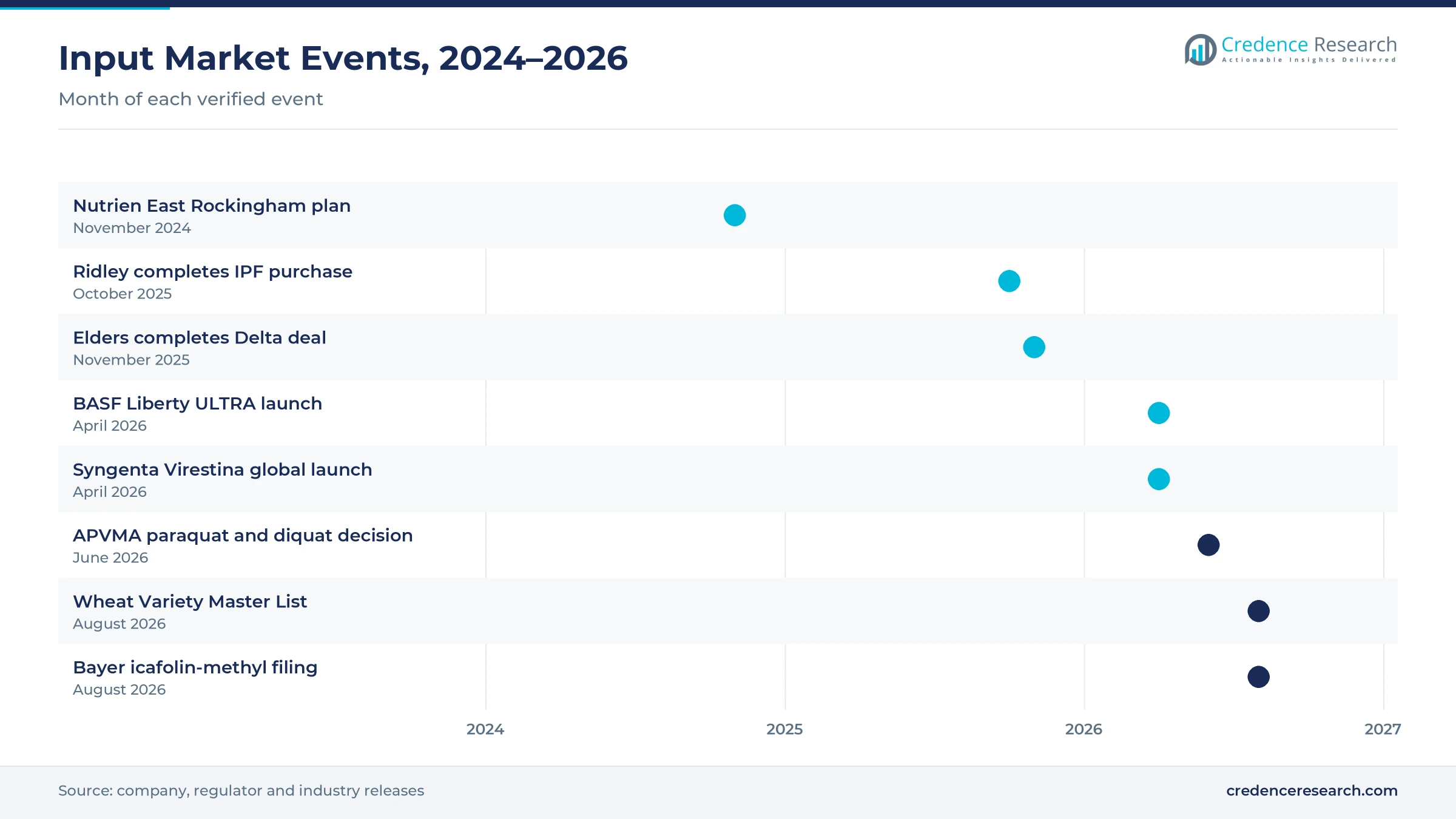Click the 2026 axis label
Screen dimensions: 1456x819
(1084, 729)
